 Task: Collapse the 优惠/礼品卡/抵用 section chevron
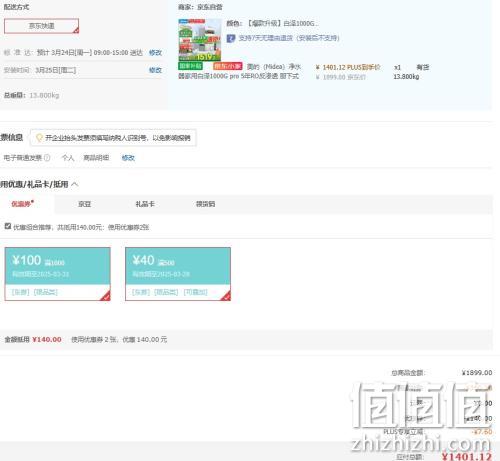[75, 184]
